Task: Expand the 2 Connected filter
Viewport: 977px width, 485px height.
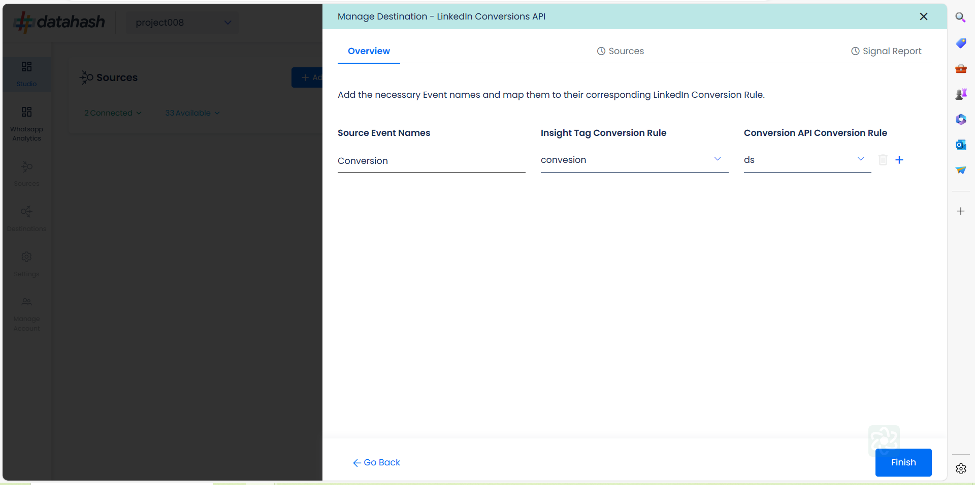Action: point(113,113)
